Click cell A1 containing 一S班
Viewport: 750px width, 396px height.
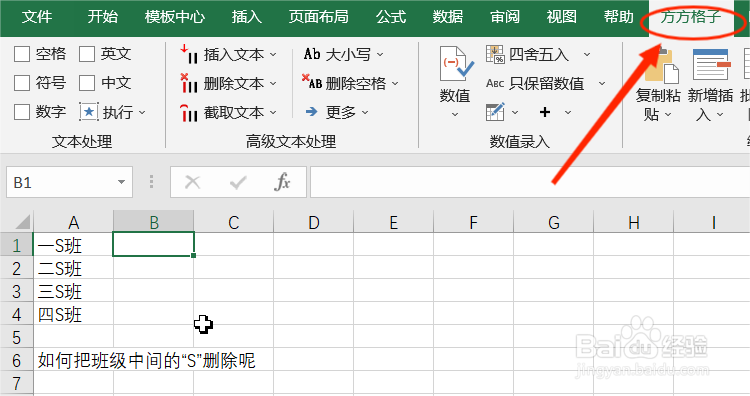coord(73,245)
